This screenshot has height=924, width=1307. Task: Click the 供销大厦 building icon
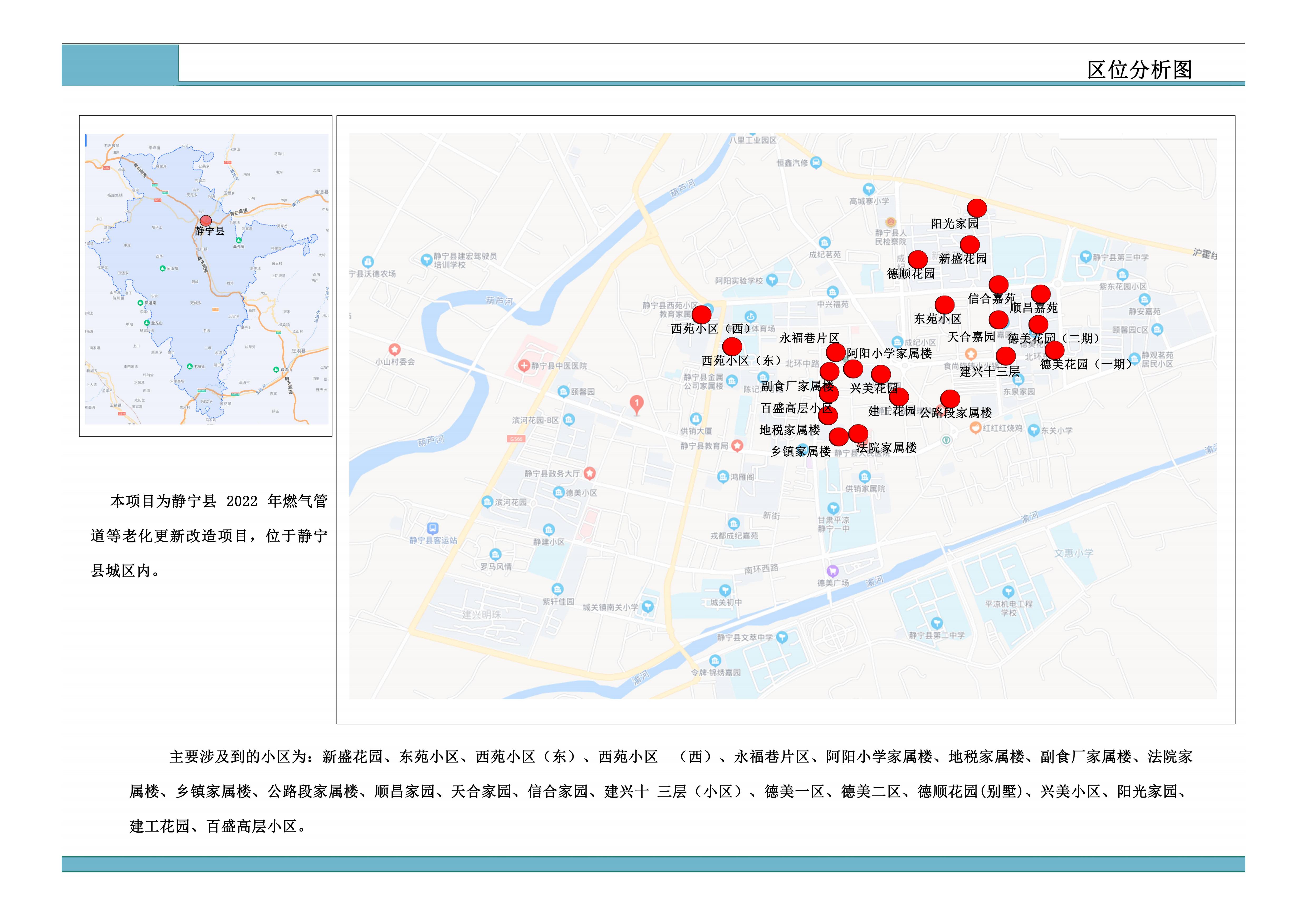(x=696, y=419)
